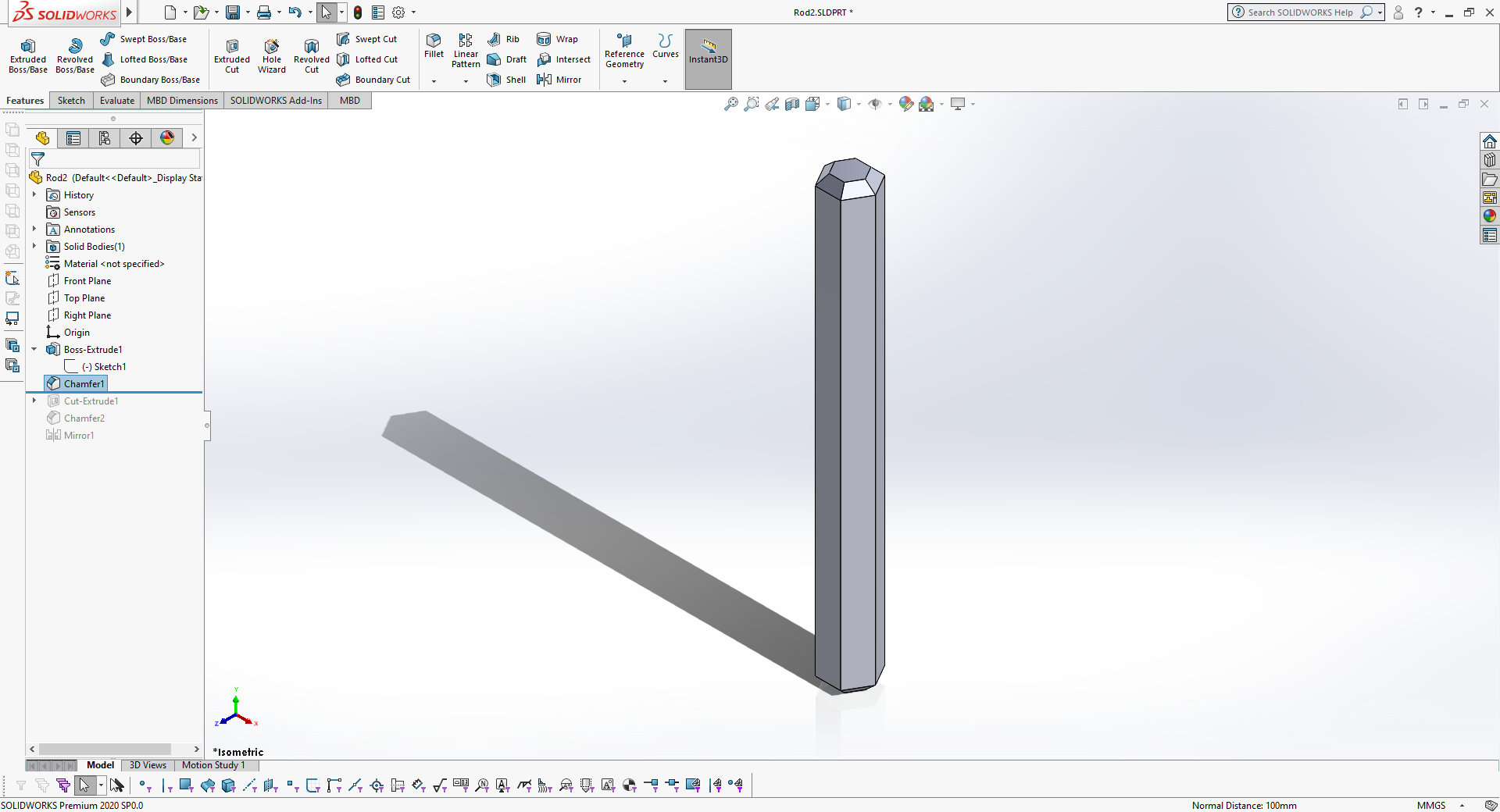This screenshot has width=1500, height=812.
Task: Select the Chamfer2 feature in tree
Action: click(x=84, y=418)
